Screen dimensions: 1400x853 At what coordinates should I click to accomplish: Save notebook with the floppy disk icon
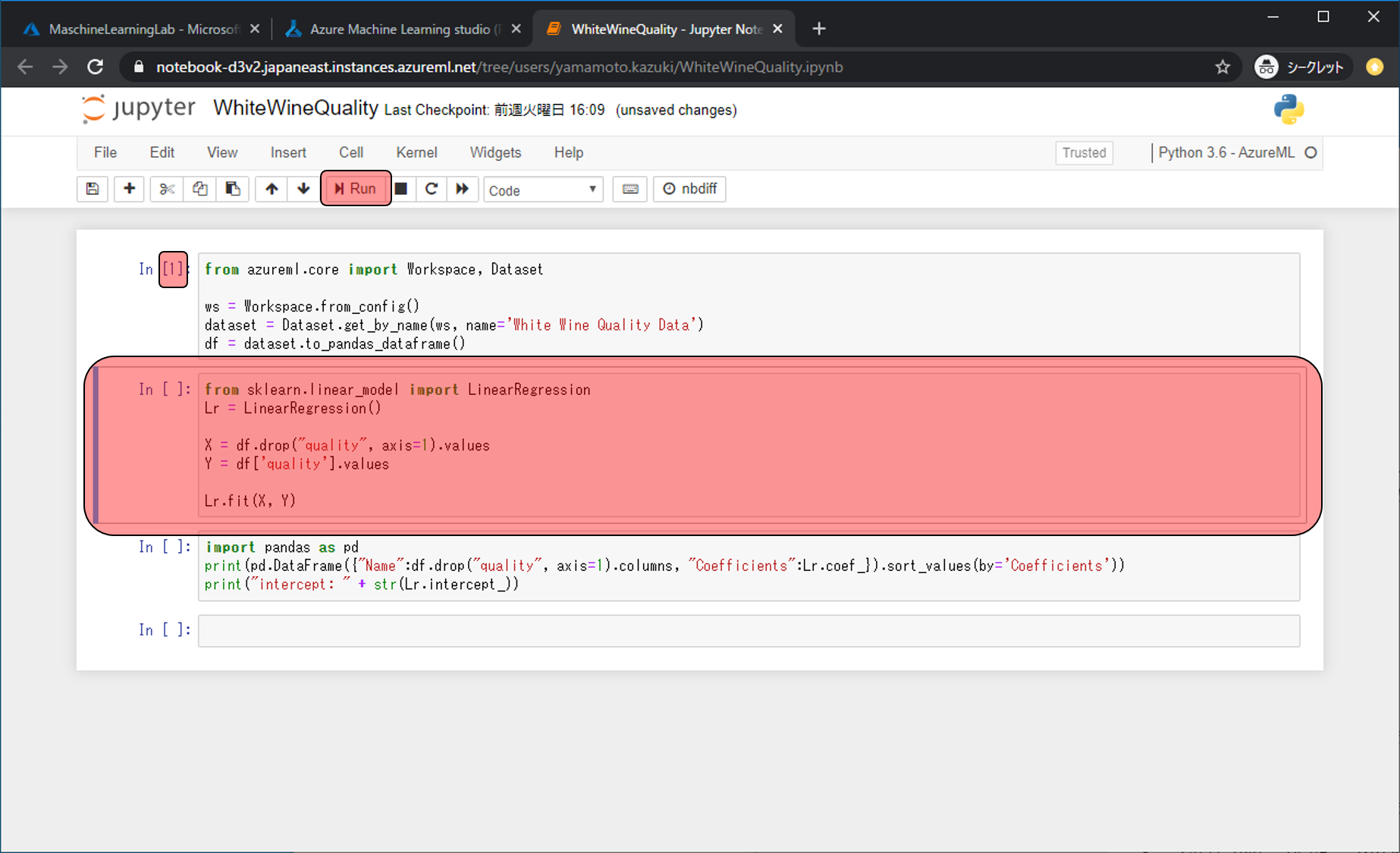coord(93,189)
